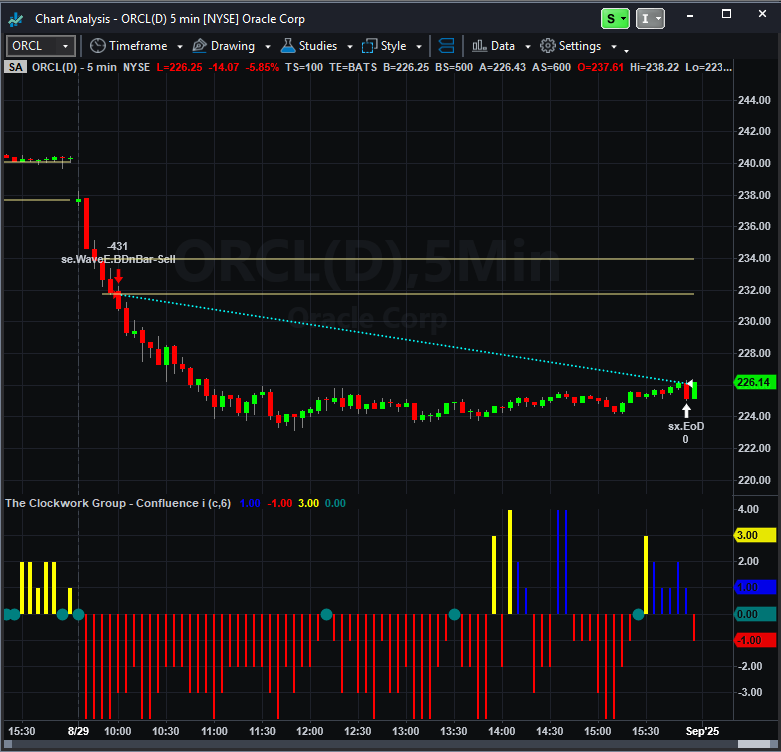Click the TradeStation app icon in title bar
781x752 pixels.
pos(15,19)
